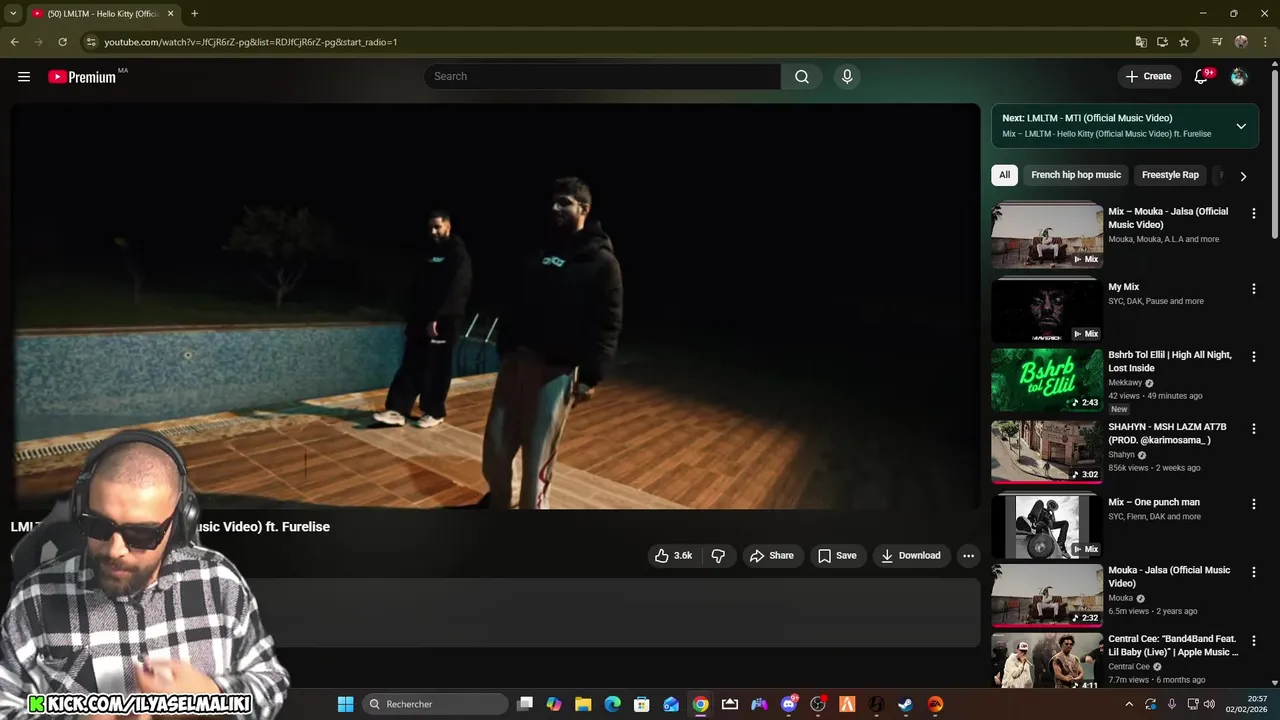Focus the YouTube search field
This screenshot has width=1280, height=720.
(x=602, y=77)
